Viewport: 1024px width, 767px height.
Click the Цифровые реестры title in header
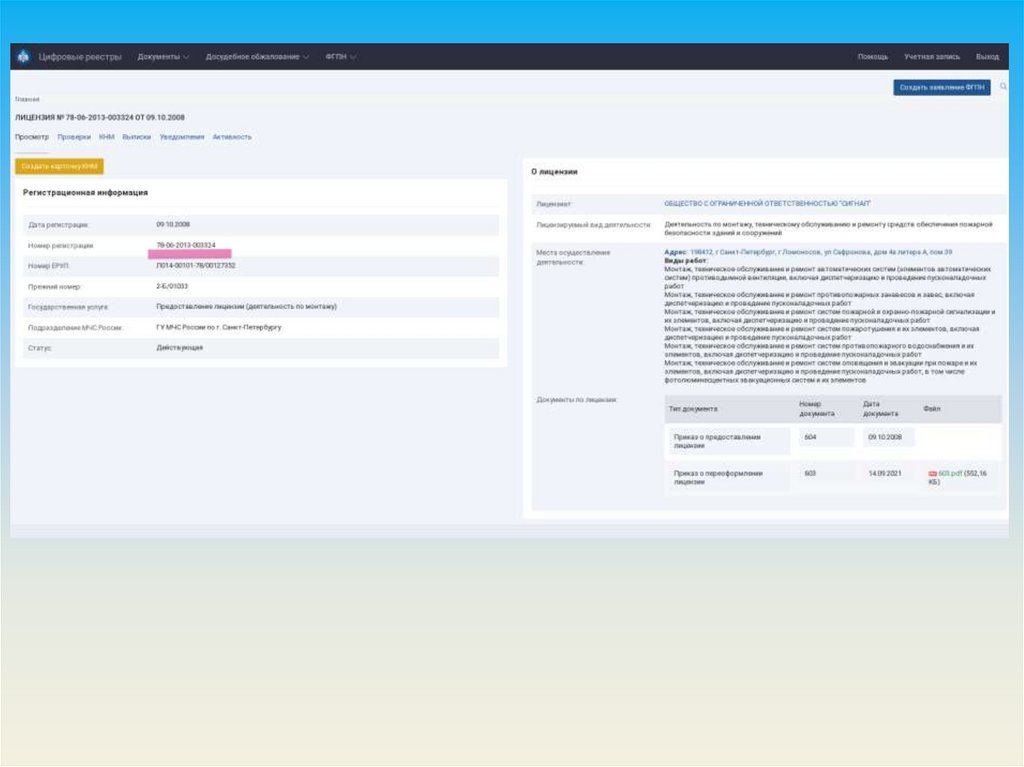click(x=80, y=57)
